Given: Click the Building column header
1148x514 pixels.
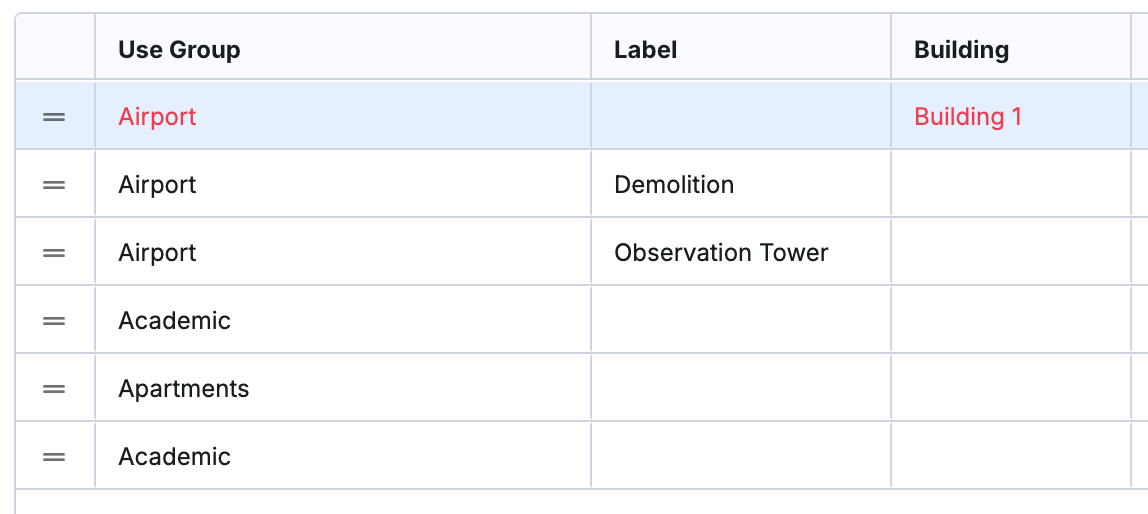Looking at the screenshot, I should click(1011, 49).
